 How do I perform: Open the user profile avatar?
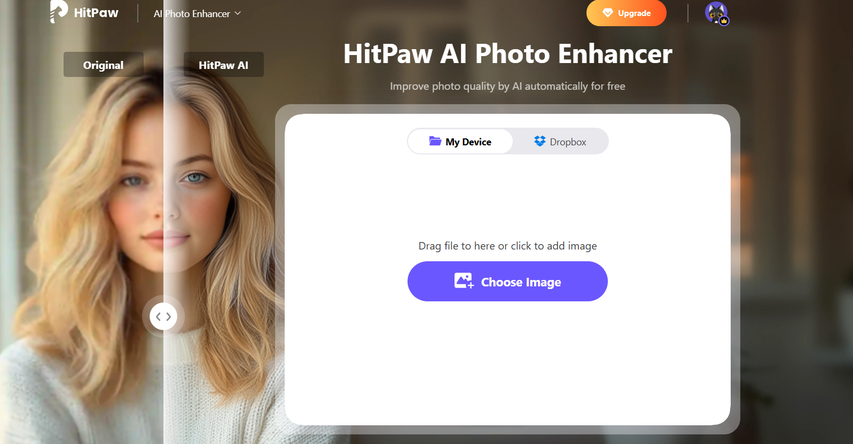click(716, 13)
